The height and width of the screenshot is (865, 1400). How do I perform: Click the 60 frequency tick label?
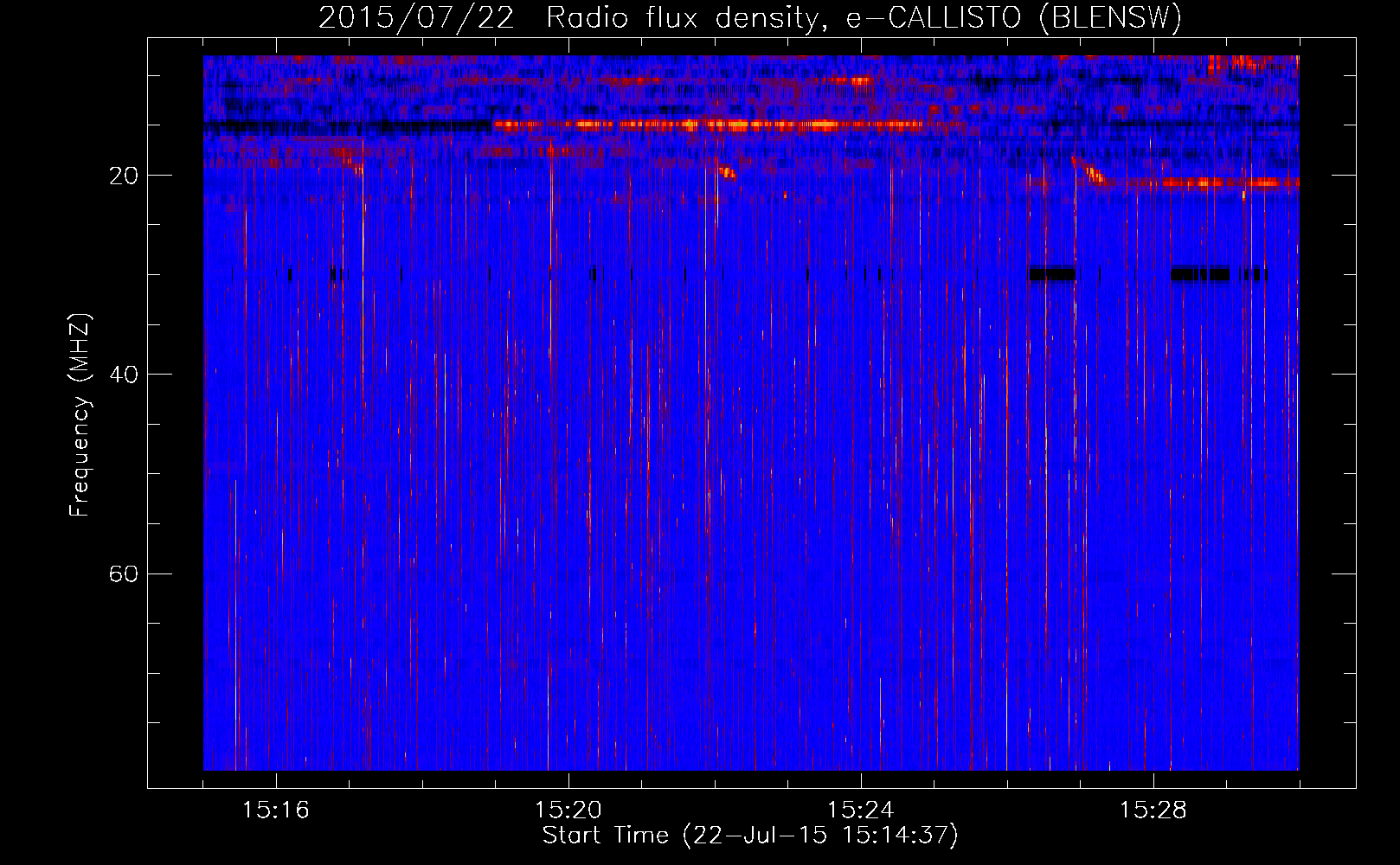[124, 573]
